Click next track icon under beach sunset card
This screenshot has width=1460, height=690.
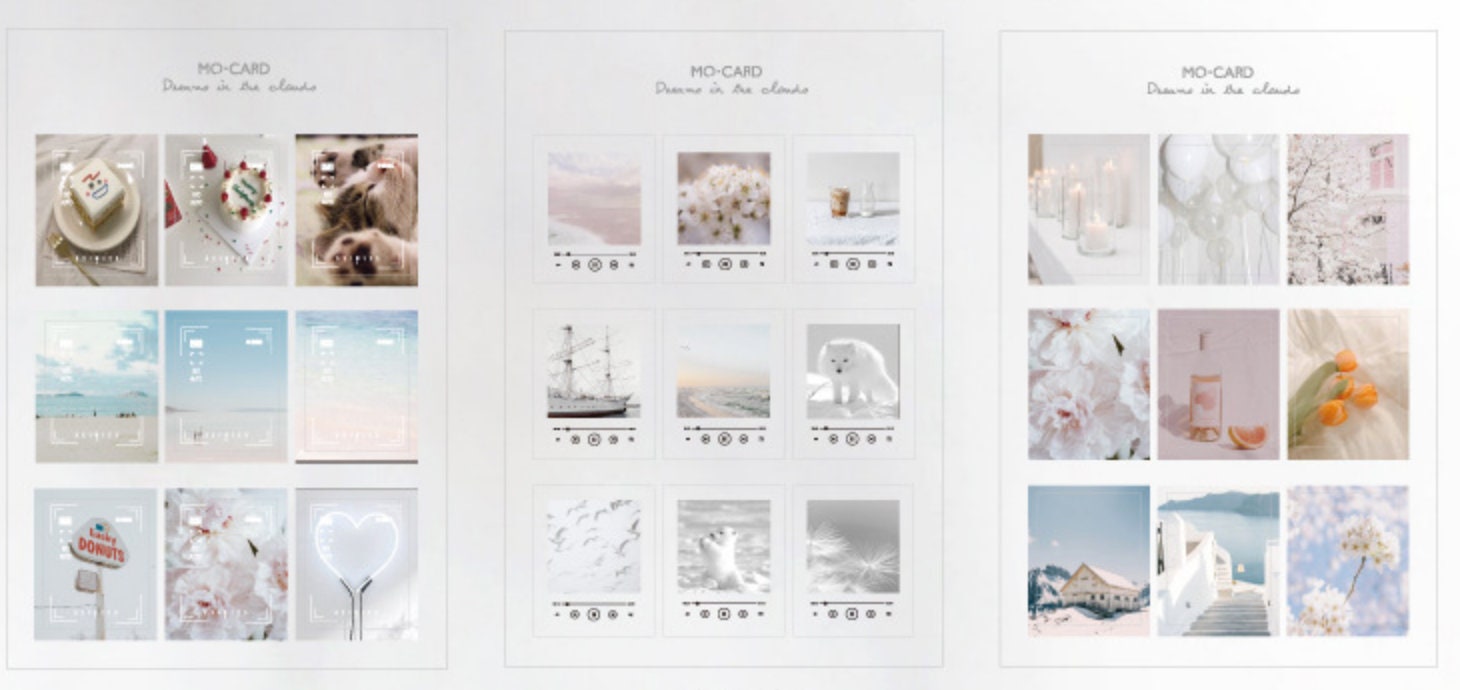click(743, 438)
